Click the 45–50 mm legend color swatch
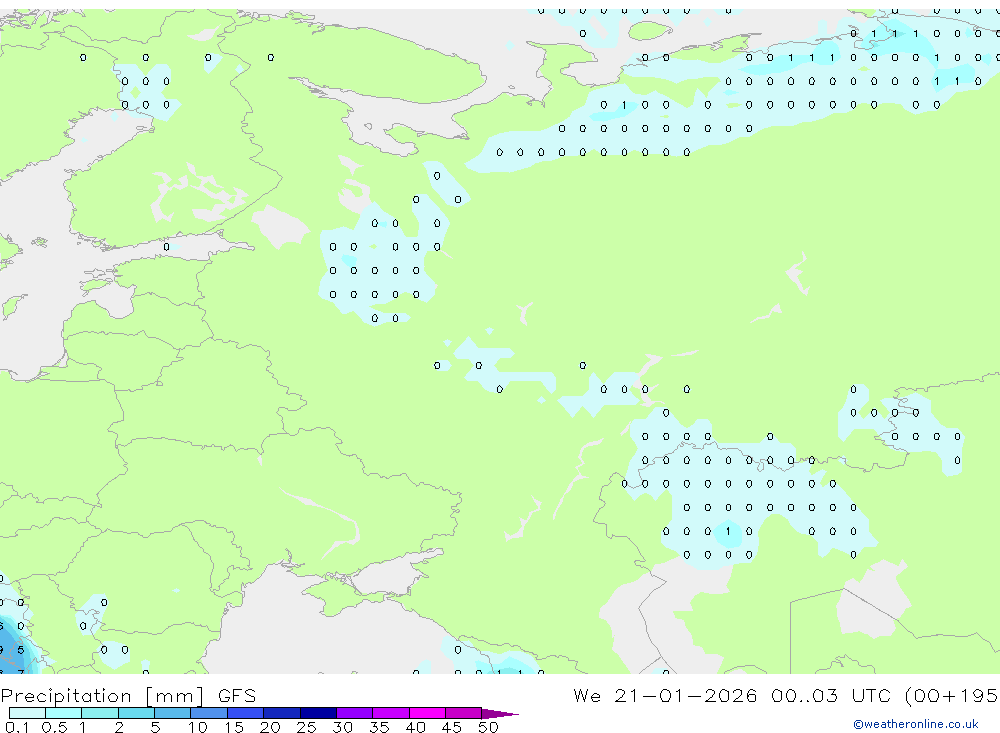This screenshot has width=1000, height=733. coord(464,713)
